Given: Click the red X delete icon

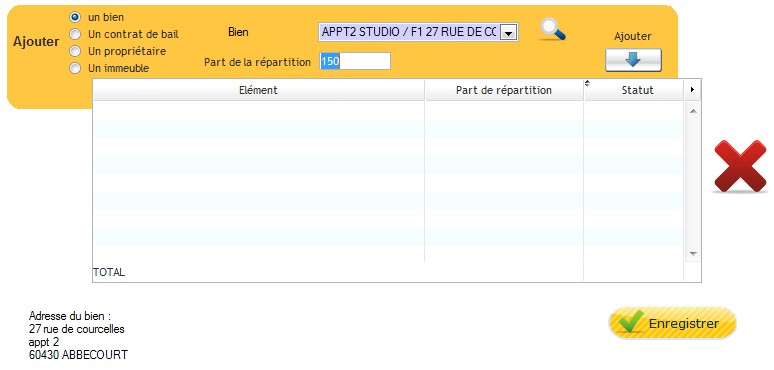Looking at the screenshot, I should 739,166.
